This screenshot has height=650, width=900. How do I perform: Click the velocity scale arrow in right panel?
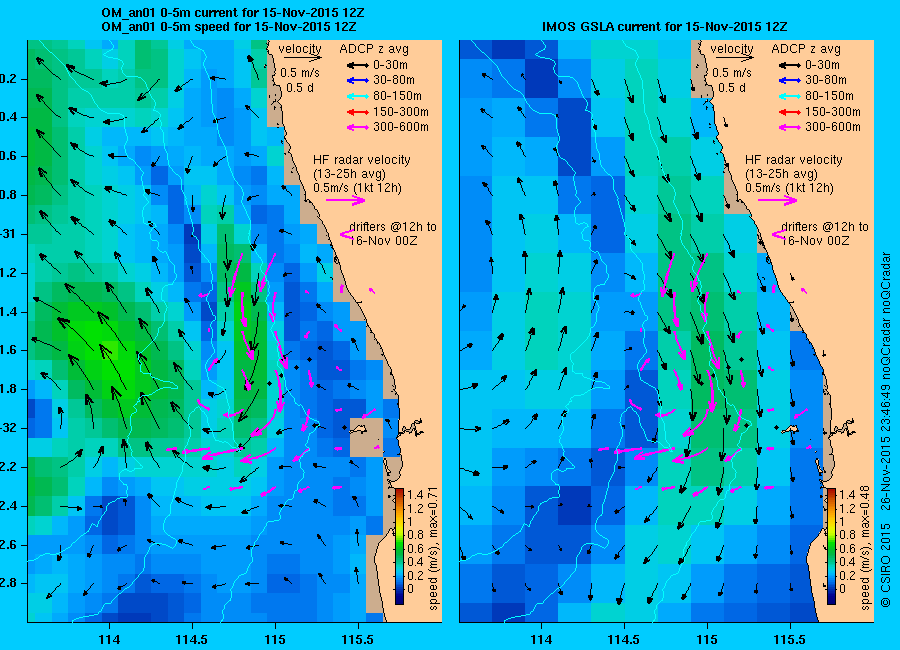pyautogui.click(x=735, y=58)
